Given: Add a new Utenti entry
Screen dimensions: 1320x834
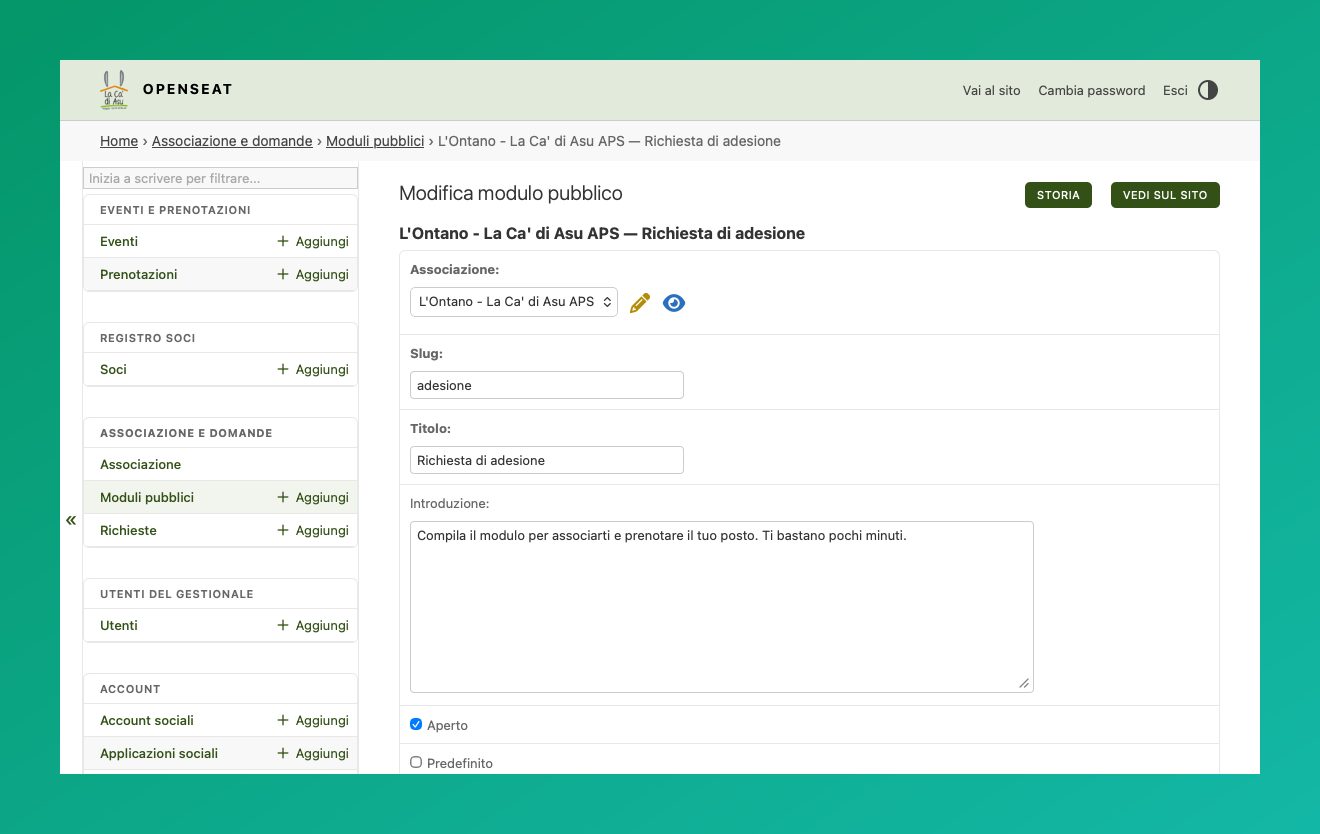Looking at the screenshot, I should (312, 625).
